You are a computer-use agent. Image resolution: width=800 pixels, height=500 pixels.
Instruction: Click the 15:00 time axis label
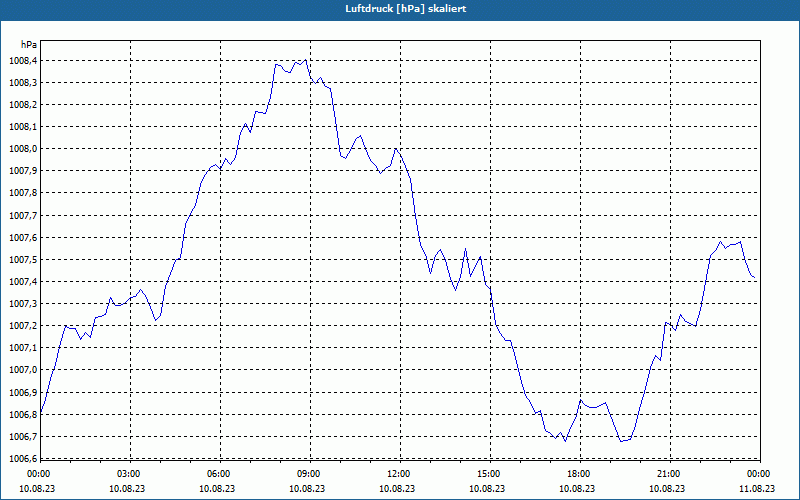[490, 474]
